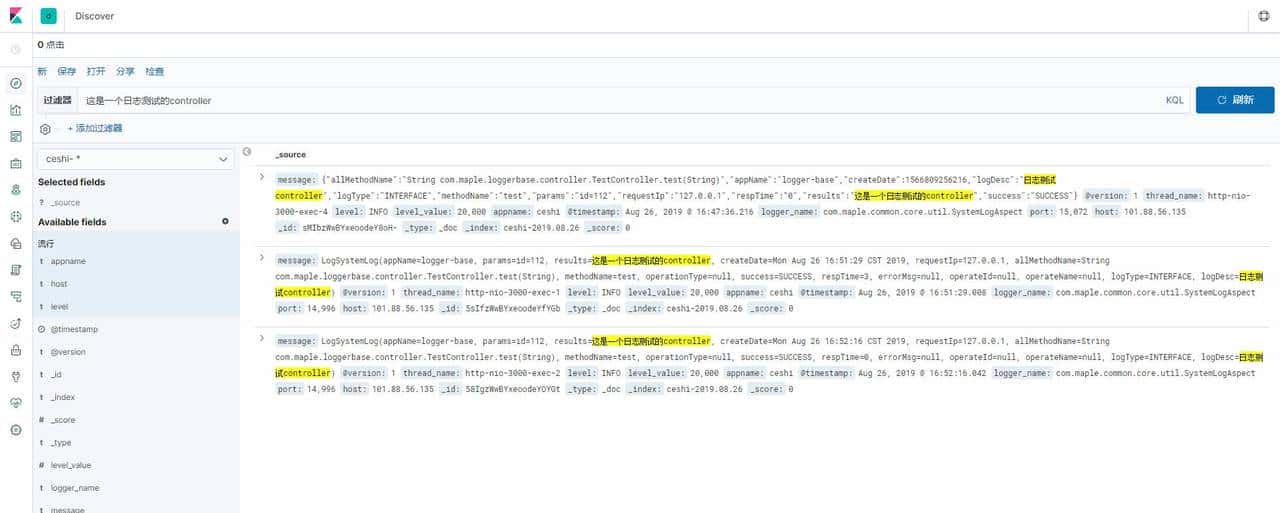The width and height of the screenshot is (1280, 513).
Task: Open the Visualize app icon in sidebar
Action: 15,110
